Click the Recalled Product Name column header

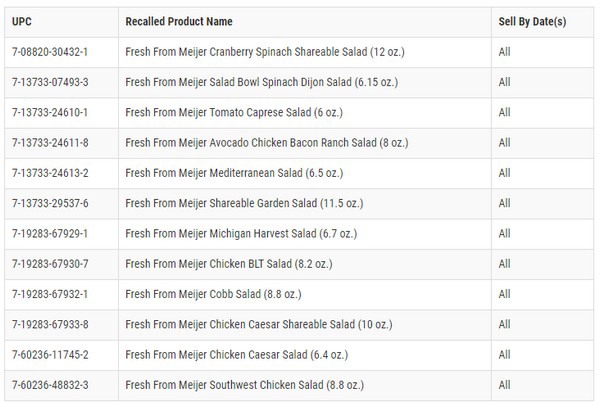(x=180, y=22)
